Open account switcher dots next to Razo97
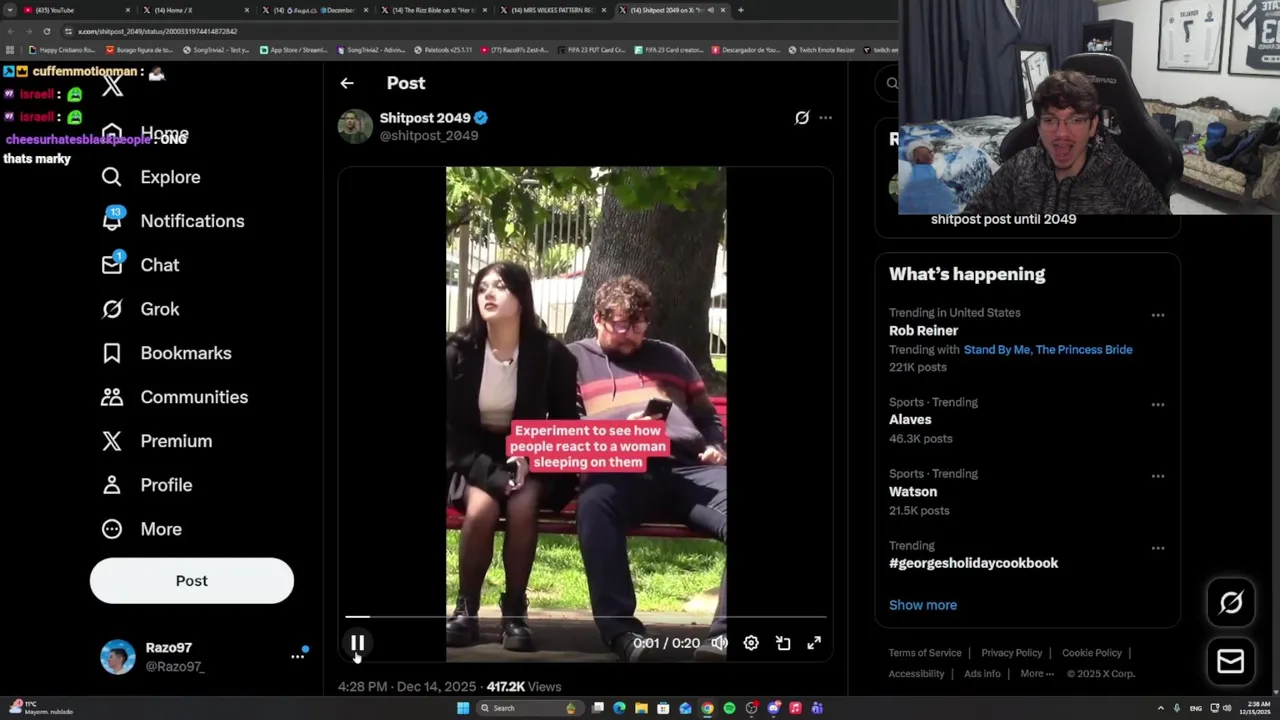 coord(297,656)
